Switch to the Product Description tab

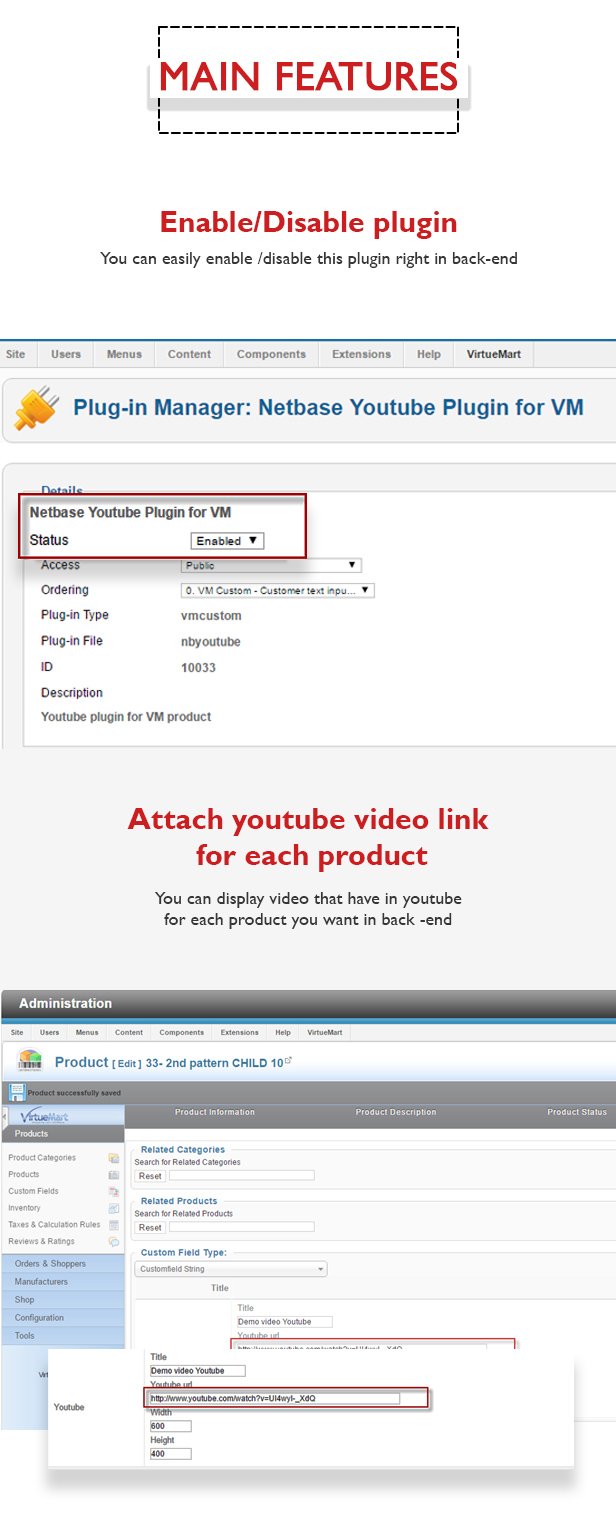point(396,1112)
